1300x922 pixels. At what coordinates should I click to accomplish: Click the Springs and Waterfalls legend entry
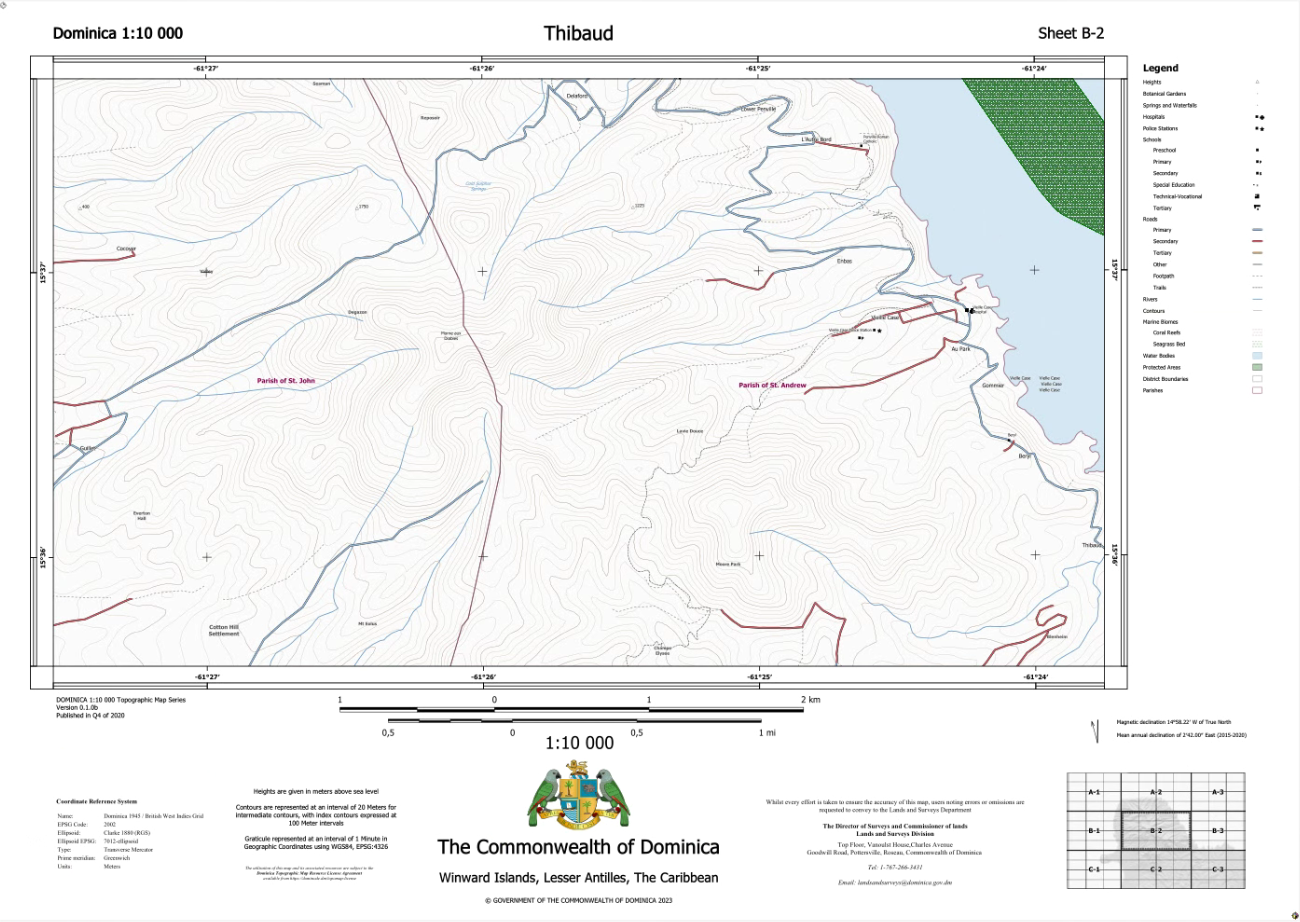click(1170, 105)
